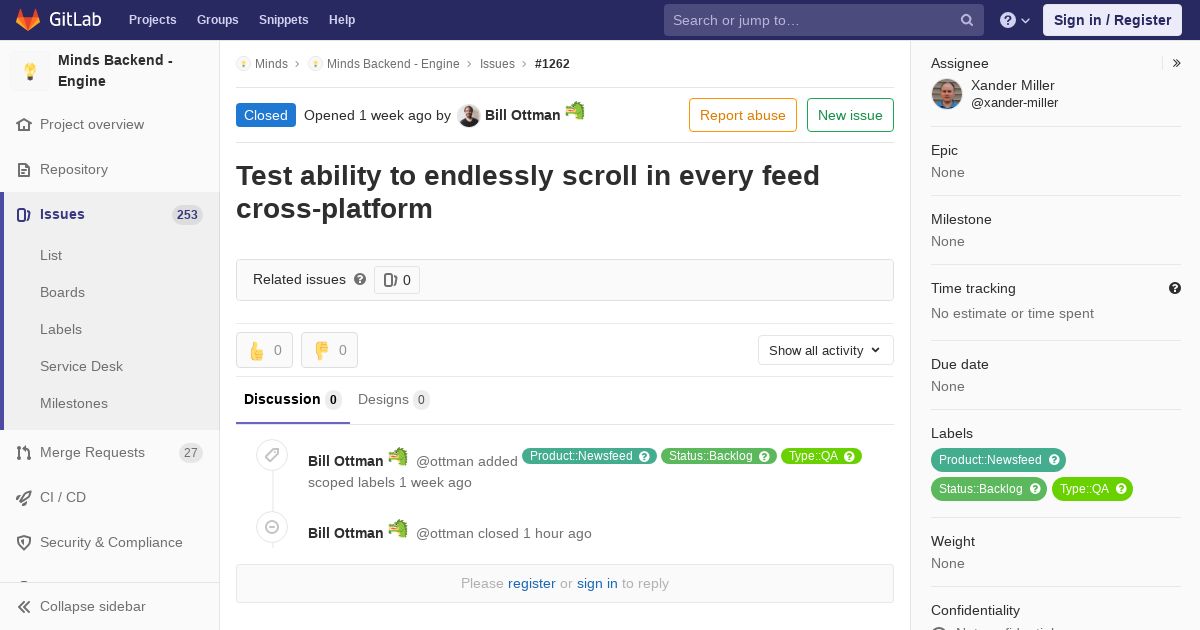Click the Related issues help icon
This screenshot has height=630, width=1200.
pyautogui.click(x=360, y=279)
